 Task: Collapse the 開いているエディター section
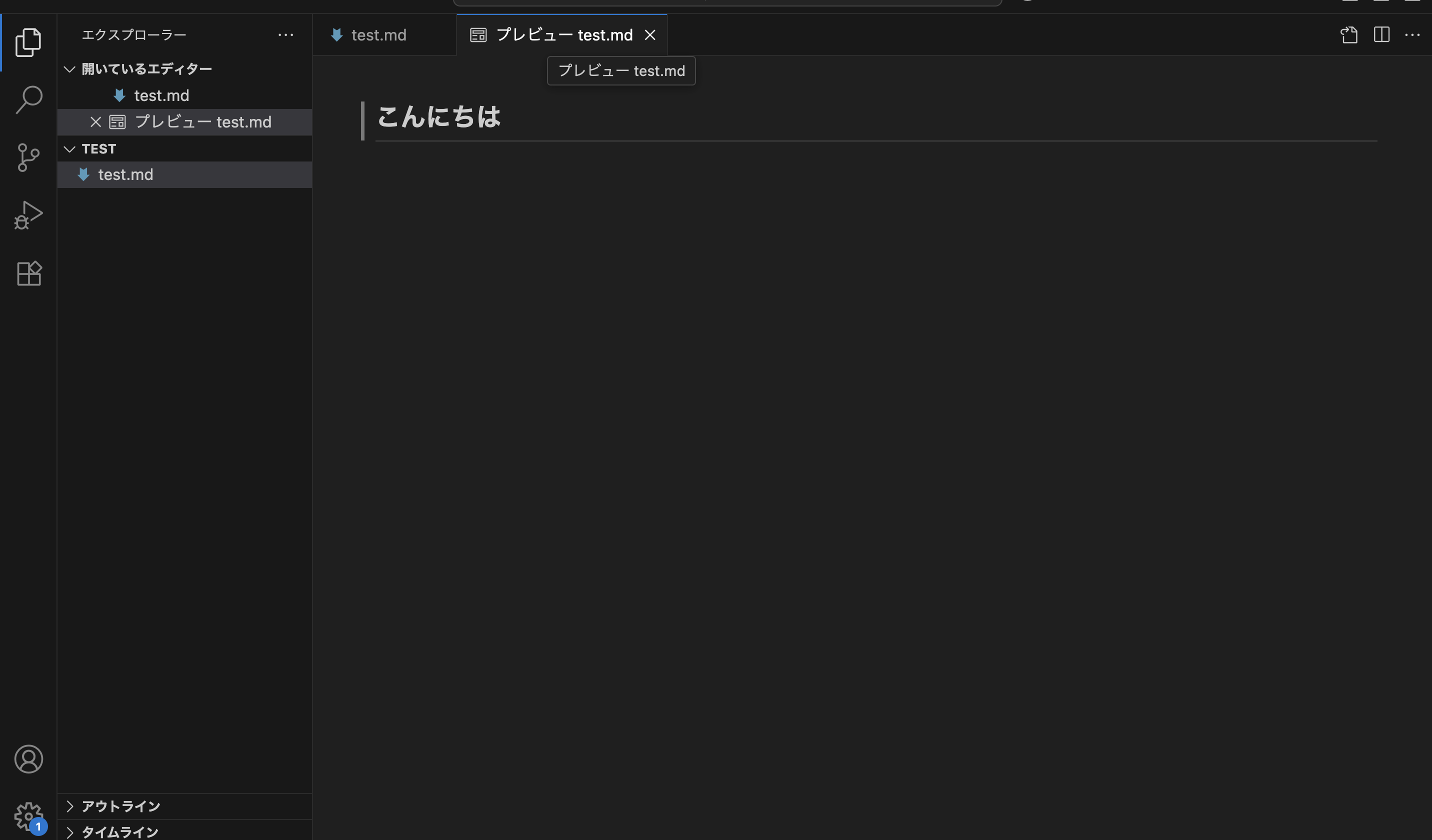coord(69,68)
